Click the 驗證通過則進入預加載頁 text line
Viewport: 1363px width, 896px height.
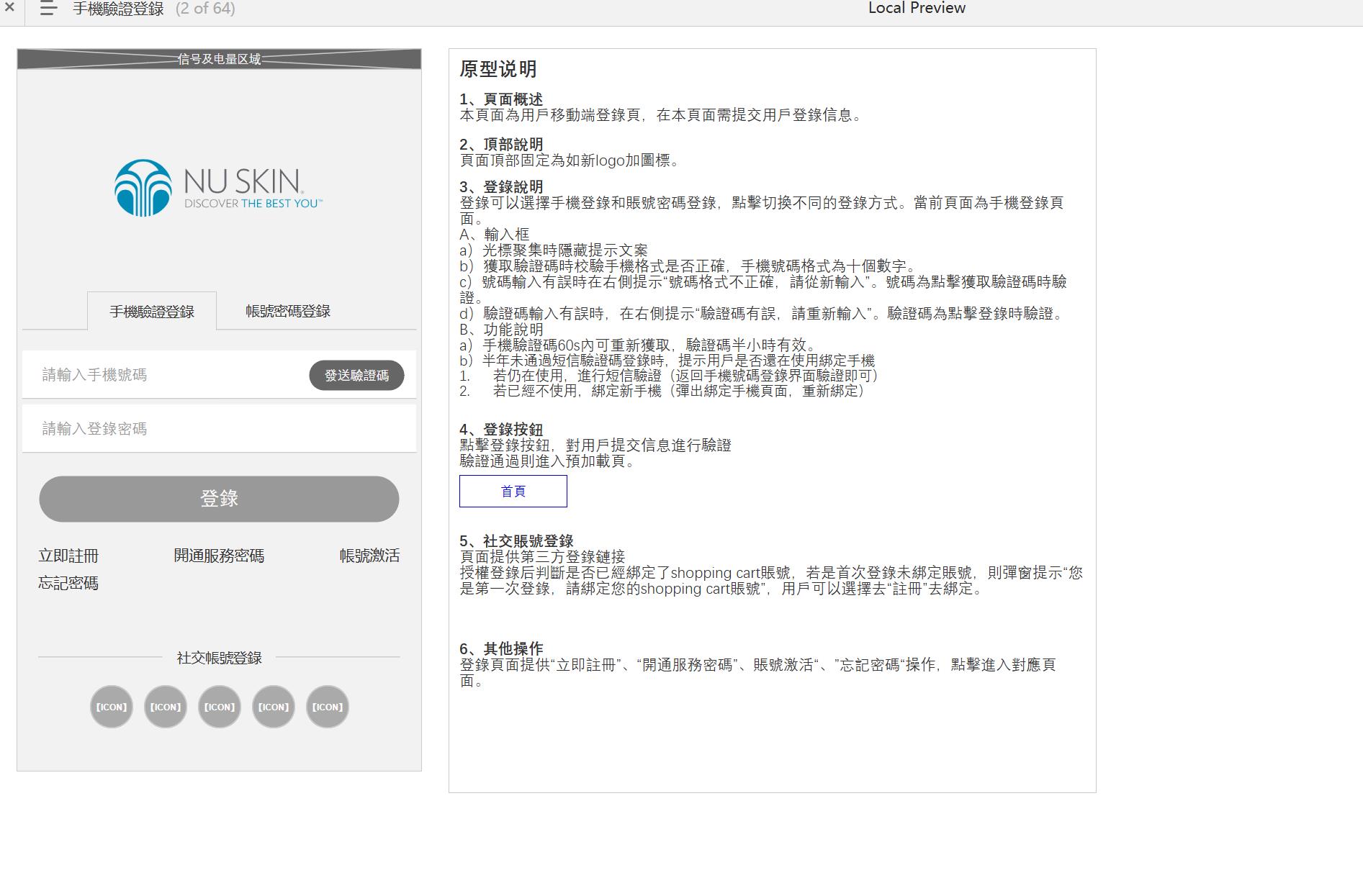[x=548, y=461]
